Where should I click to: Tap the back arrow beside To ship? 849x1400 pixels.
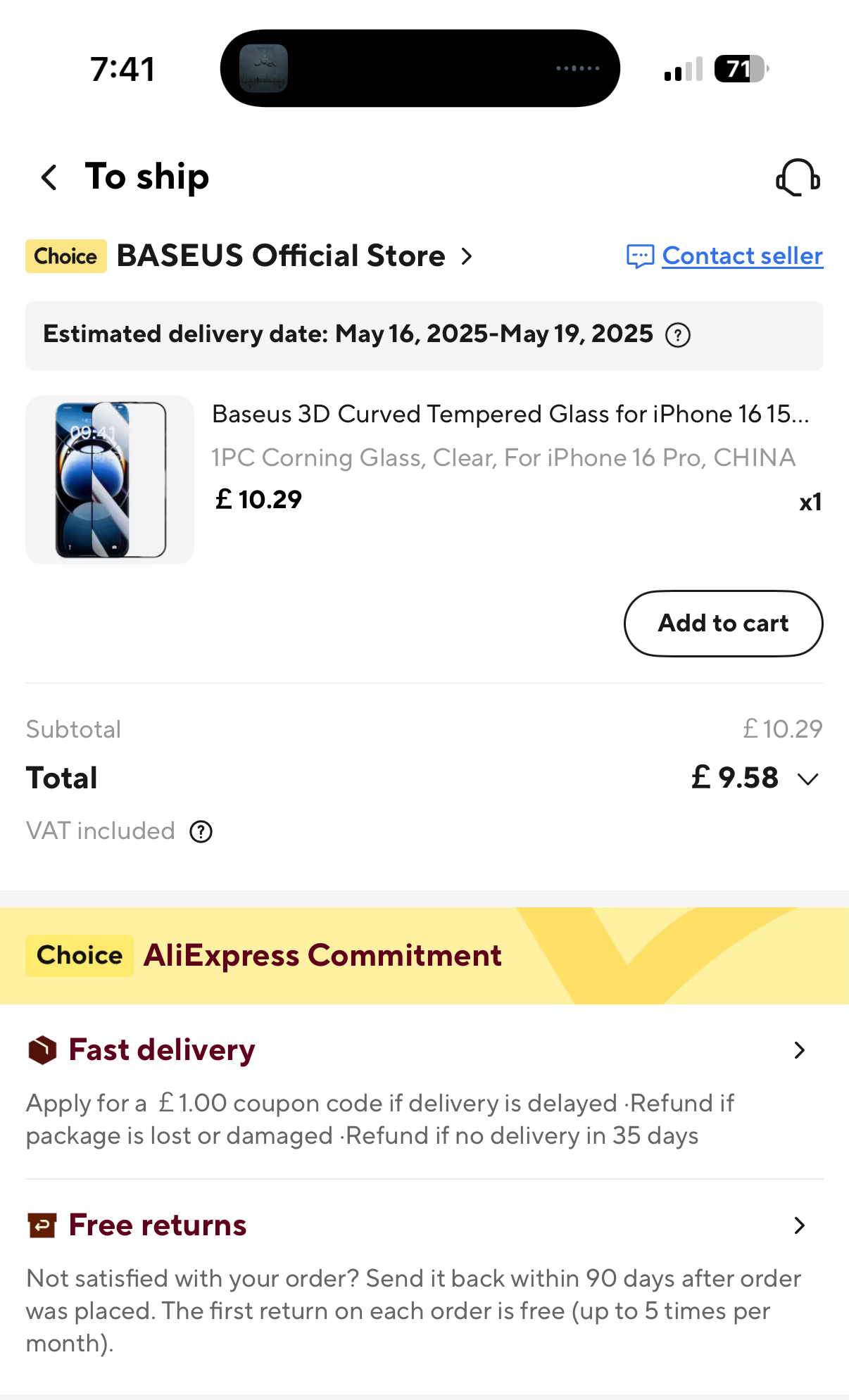click(49, 177)
